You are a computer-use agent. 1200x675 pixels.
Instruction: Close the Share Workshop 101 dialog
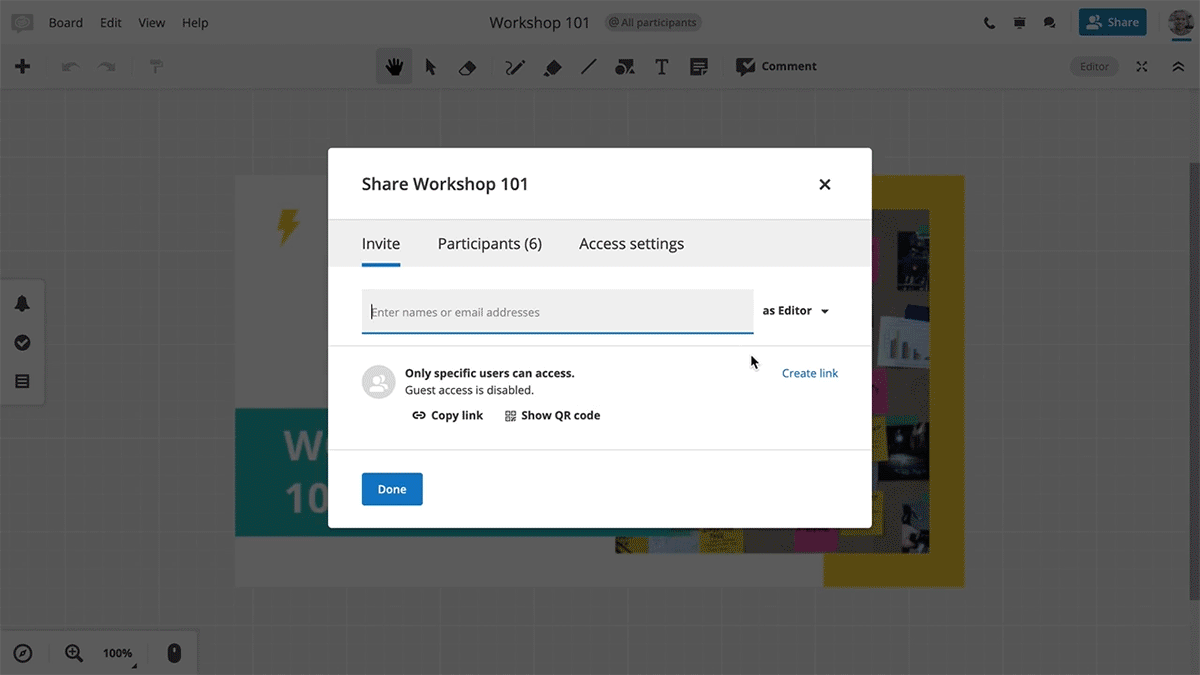825,184
